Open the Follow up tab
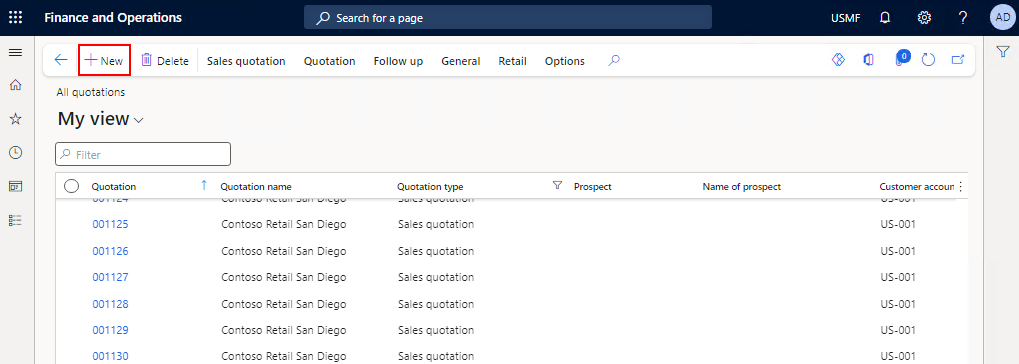1019x364 pixels. point(398,61)
